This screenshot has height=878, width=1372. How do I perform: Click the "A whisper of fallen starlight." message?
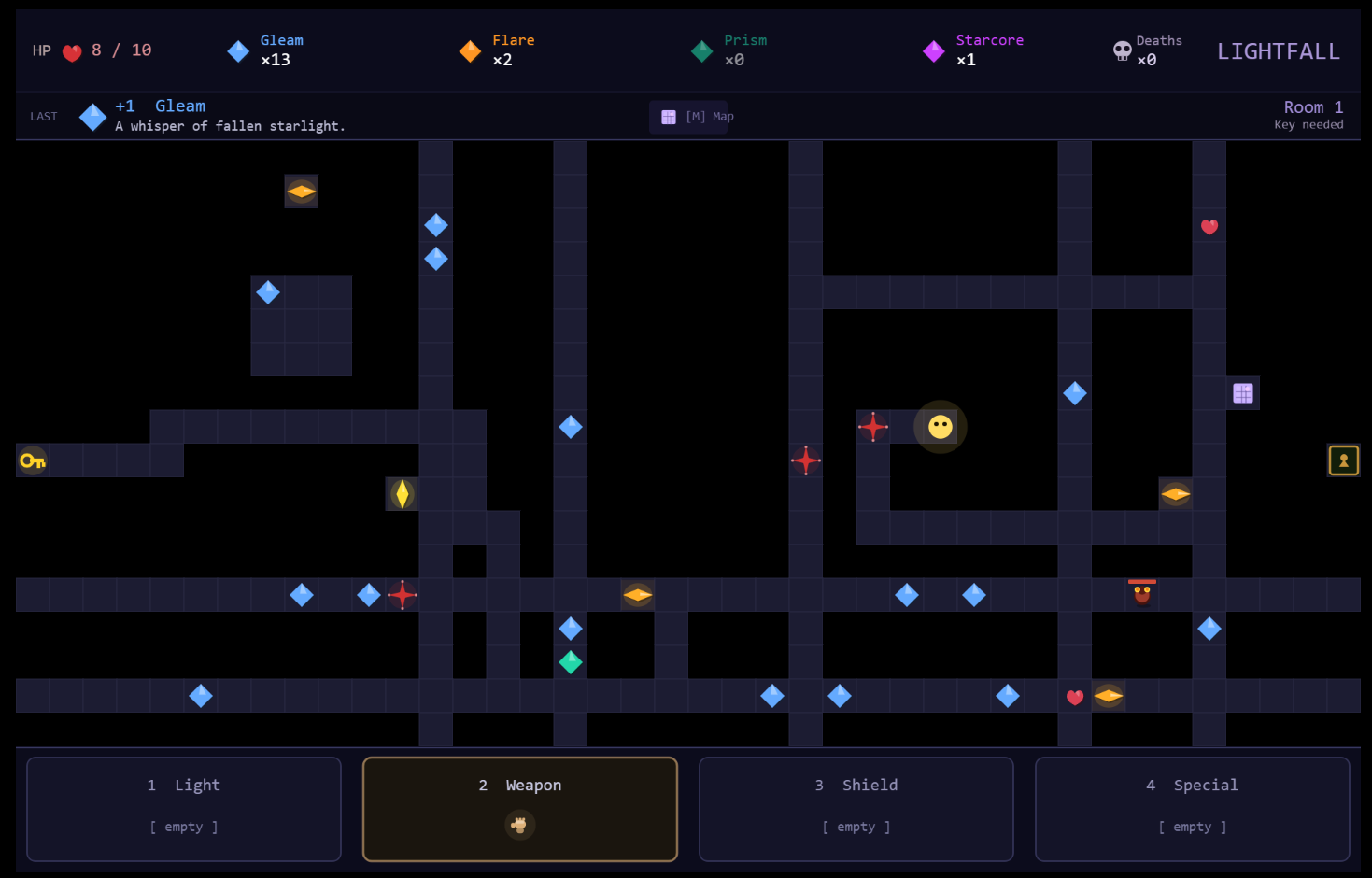pos(230,126)
